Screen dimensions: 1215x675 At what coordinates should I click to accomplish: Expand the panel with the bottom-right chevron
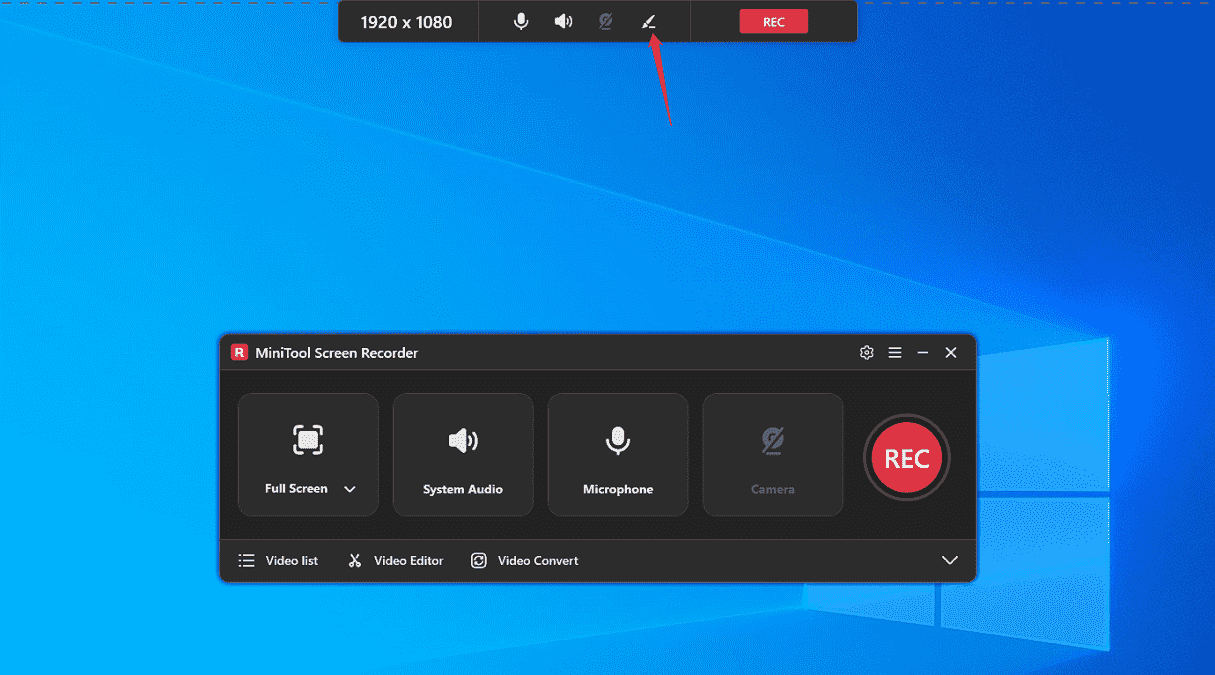949,560
